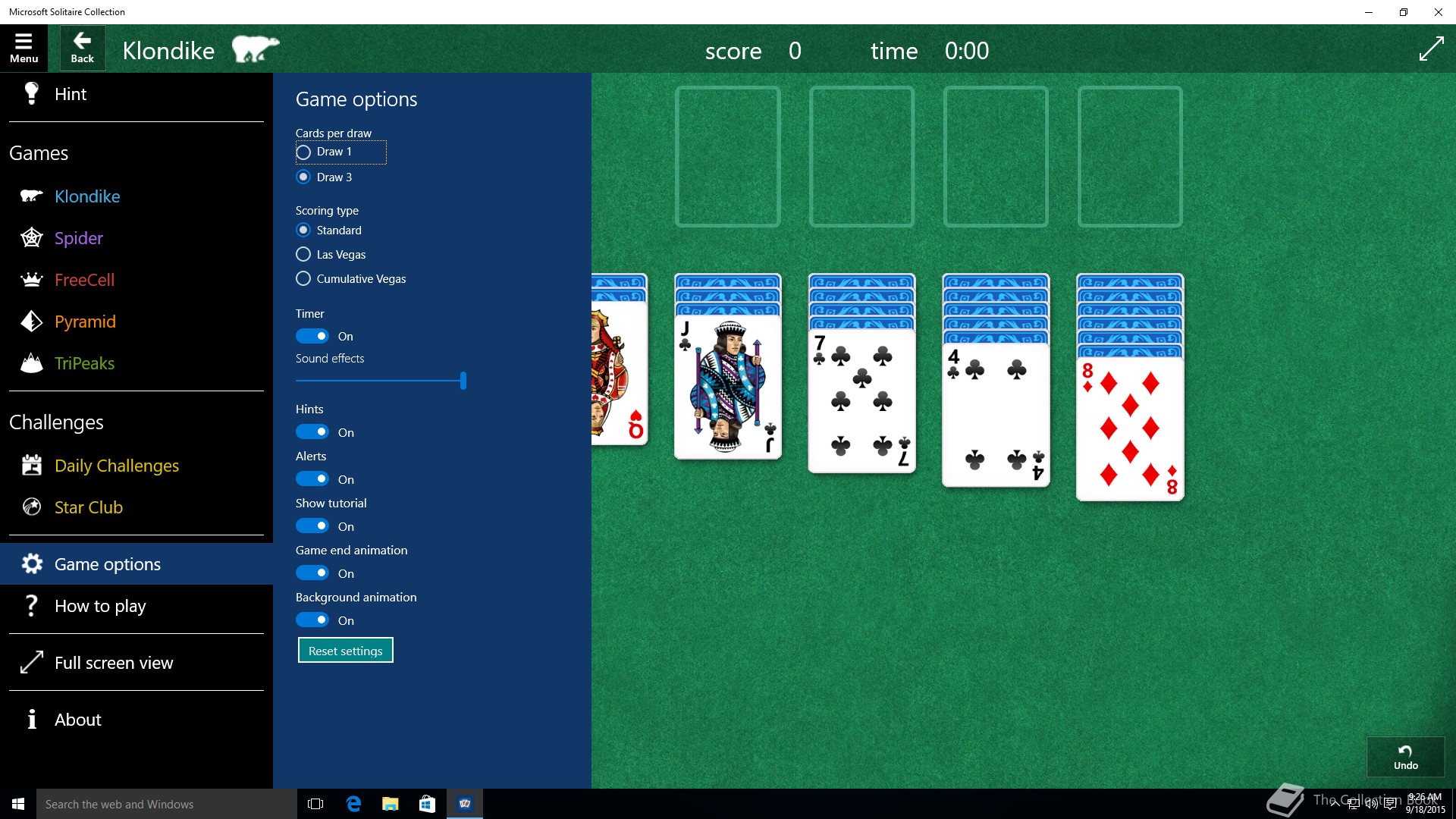This screenshot has height=819, width=1456.
Task: Click the How to play question mark icon
Action: (31, 605)
